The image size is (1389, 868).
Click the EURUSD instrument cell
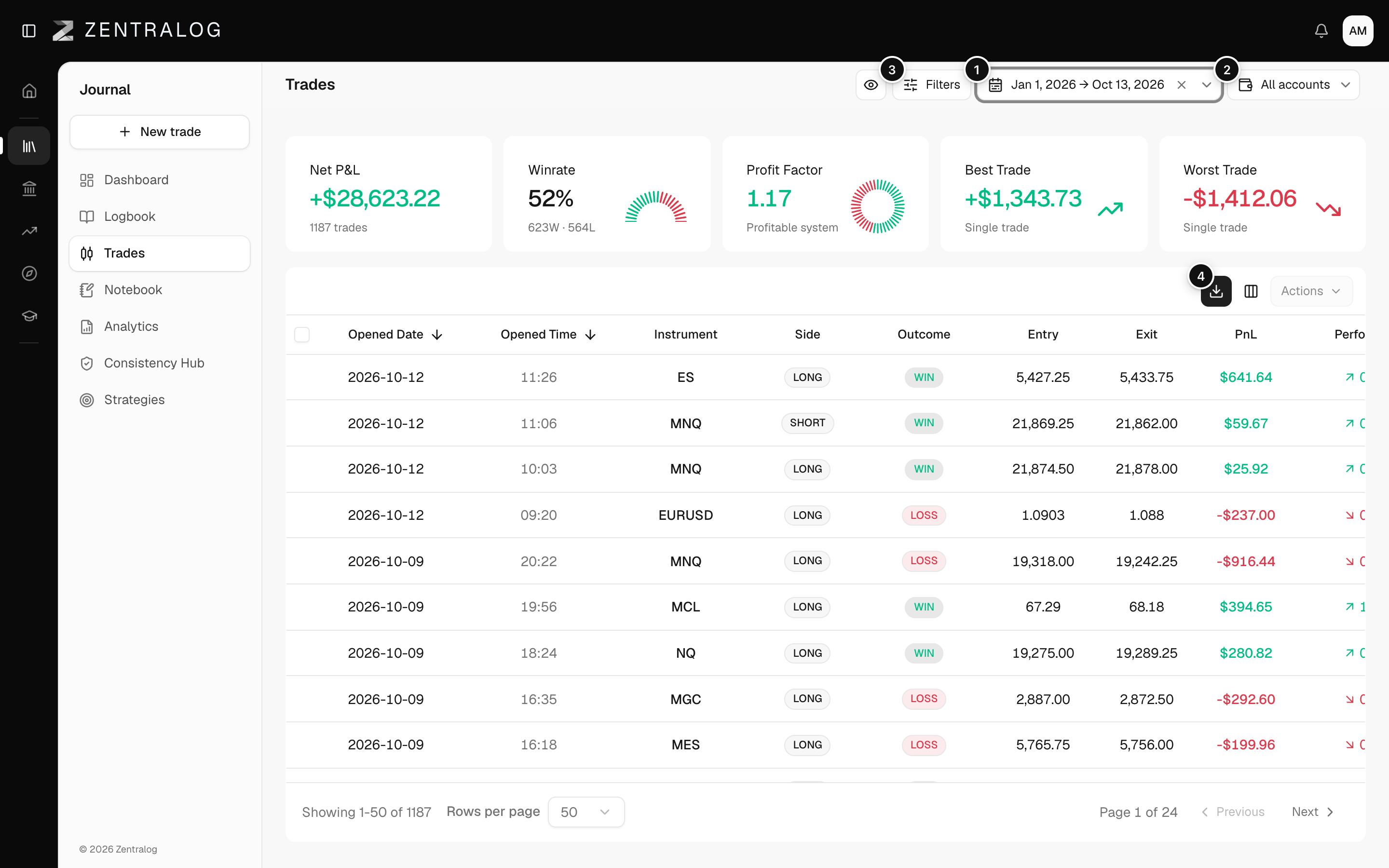point(685,515)
